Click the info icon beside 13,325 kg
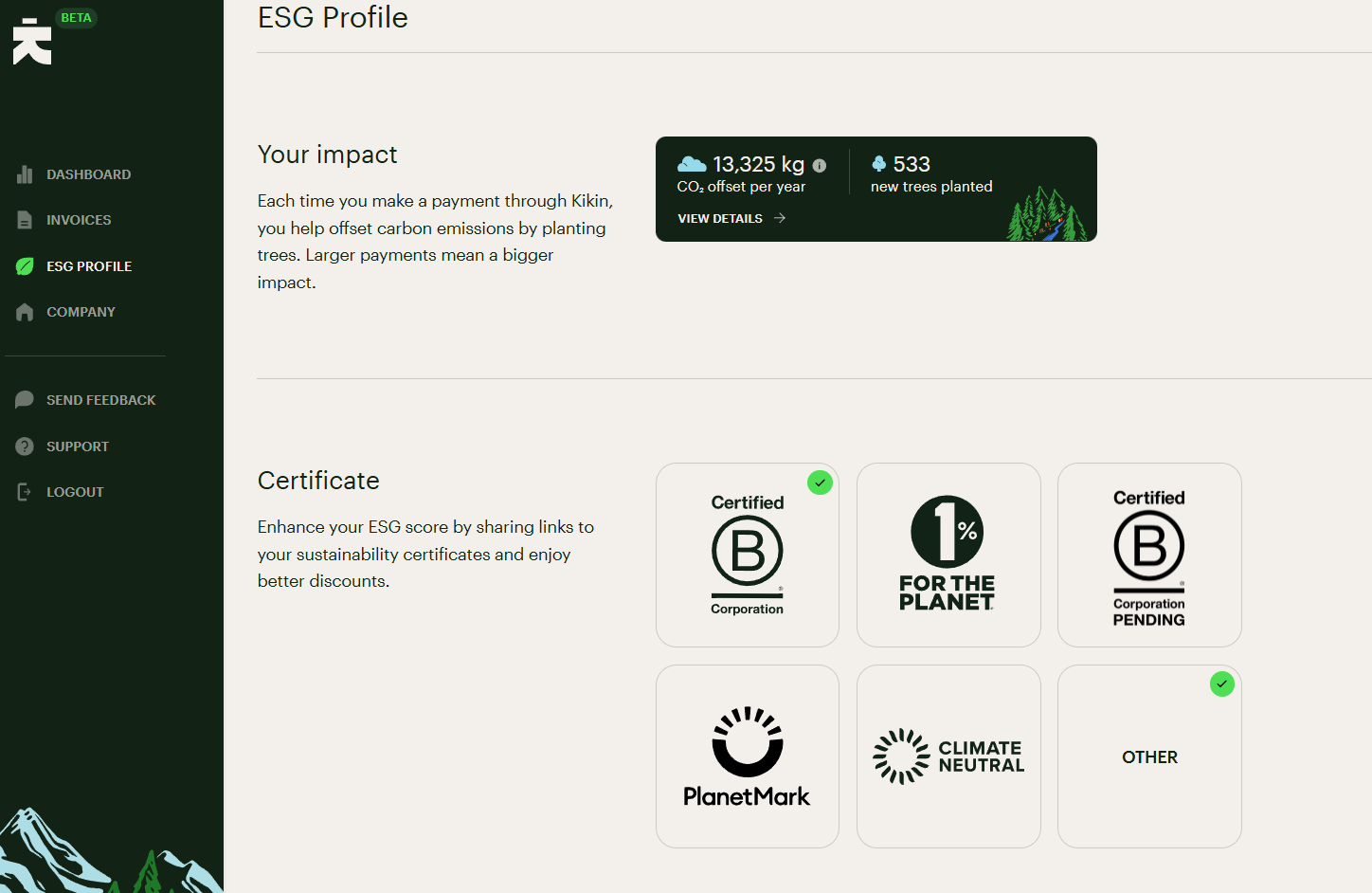Screen dimensions: 1372x893 (820, 166)
